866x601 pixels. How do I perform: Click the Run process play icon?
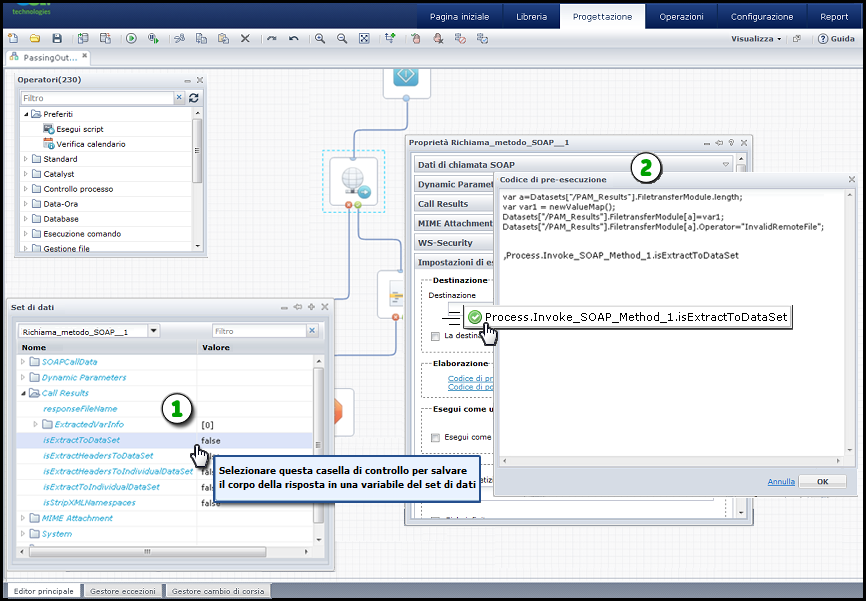point(131,38)
